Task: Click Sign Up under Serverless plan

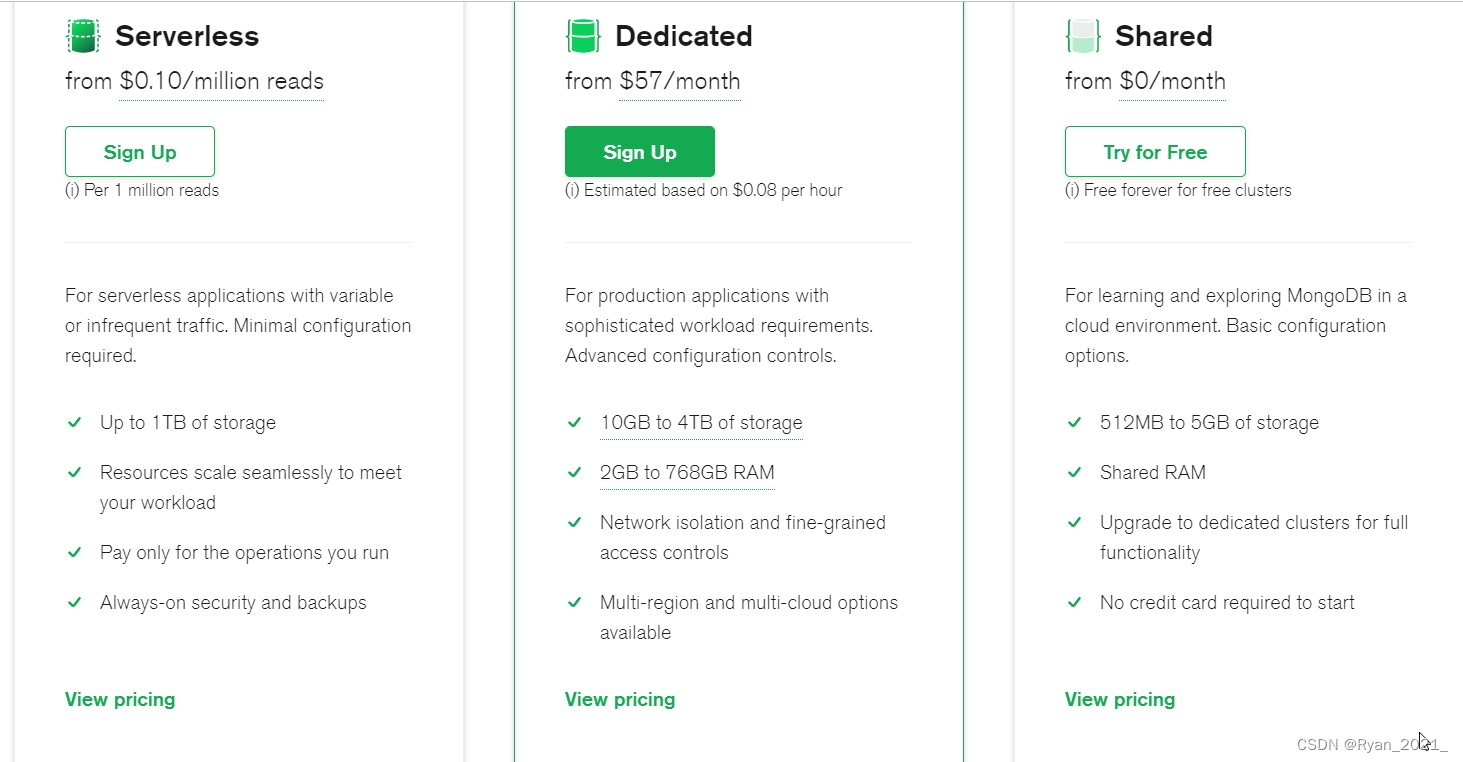Action: tap(140, 152)
